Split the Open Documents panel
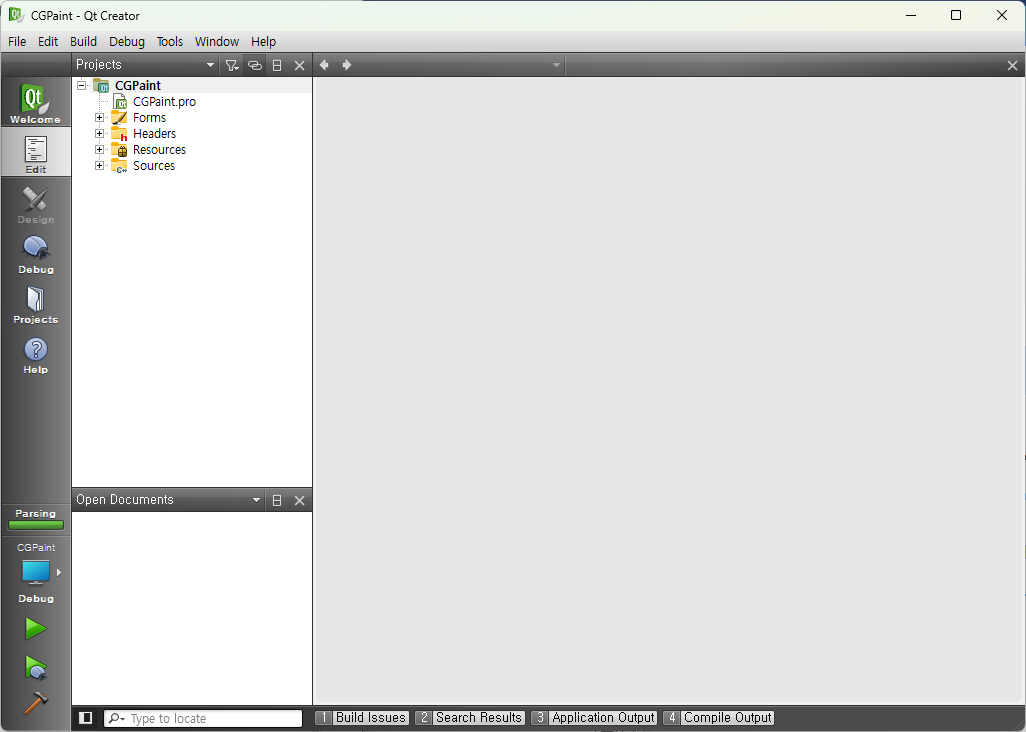The height and width of the screenshot is (732, 1026). point(277,500)
